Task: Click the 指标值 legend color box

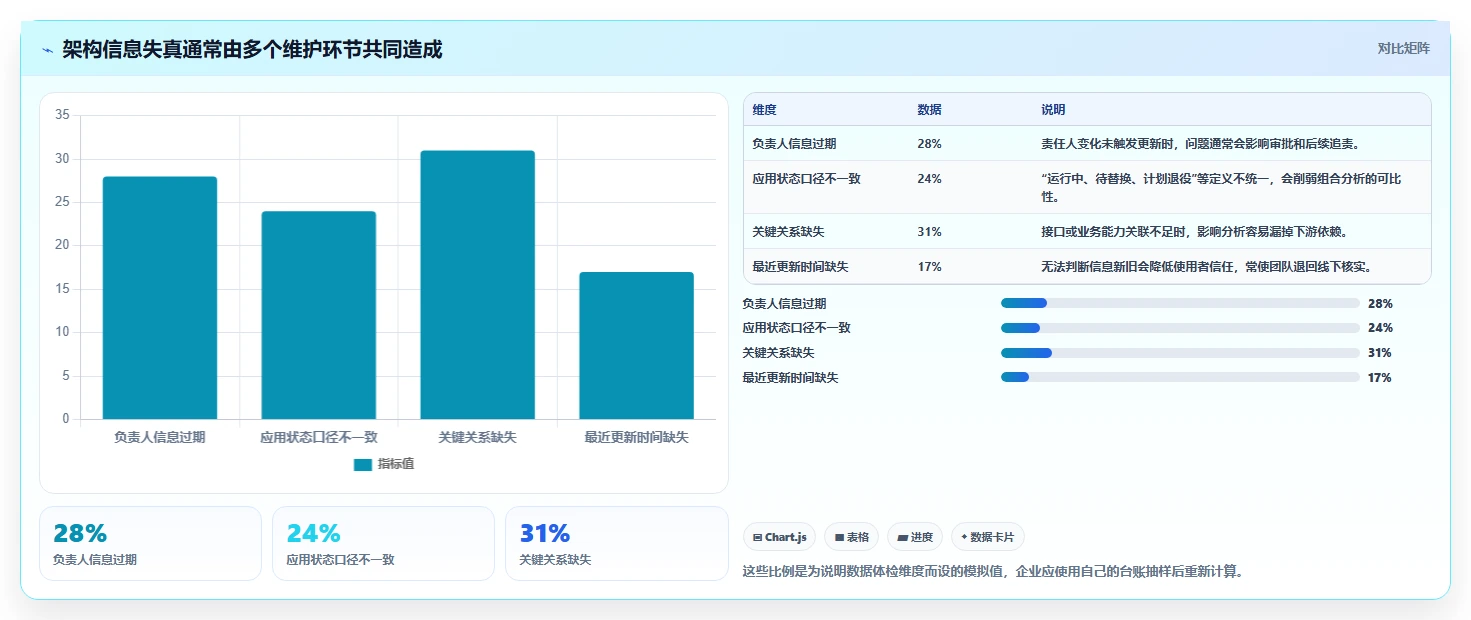Action: [363, 465]
